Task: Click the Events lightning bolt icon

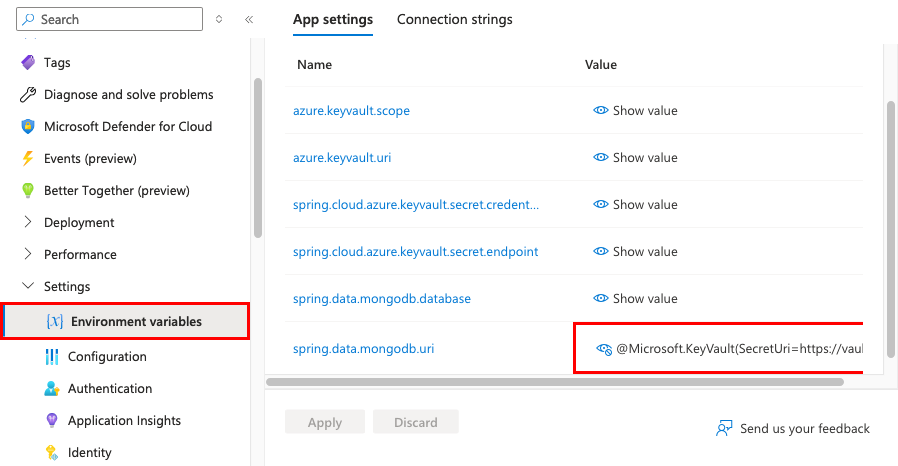Action: [x=28, y=158]
